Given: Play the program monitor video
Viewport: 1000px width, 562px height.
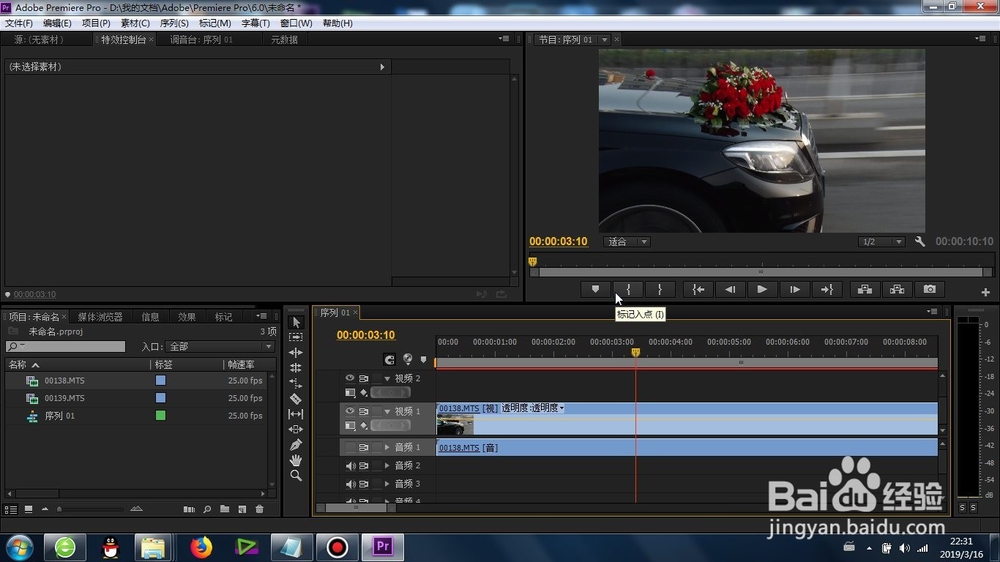Looking at the screenshot, I should 762,289.
